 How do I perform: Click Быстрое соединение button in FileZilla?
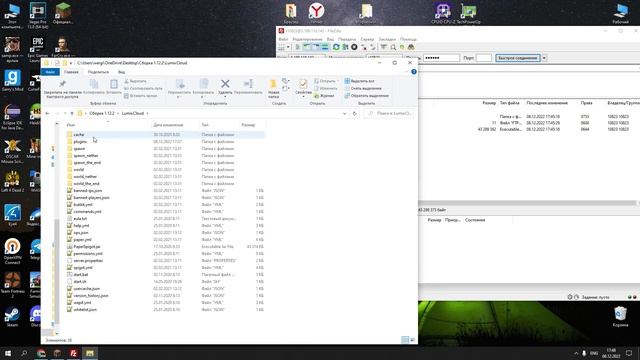[x=518, y=58]
